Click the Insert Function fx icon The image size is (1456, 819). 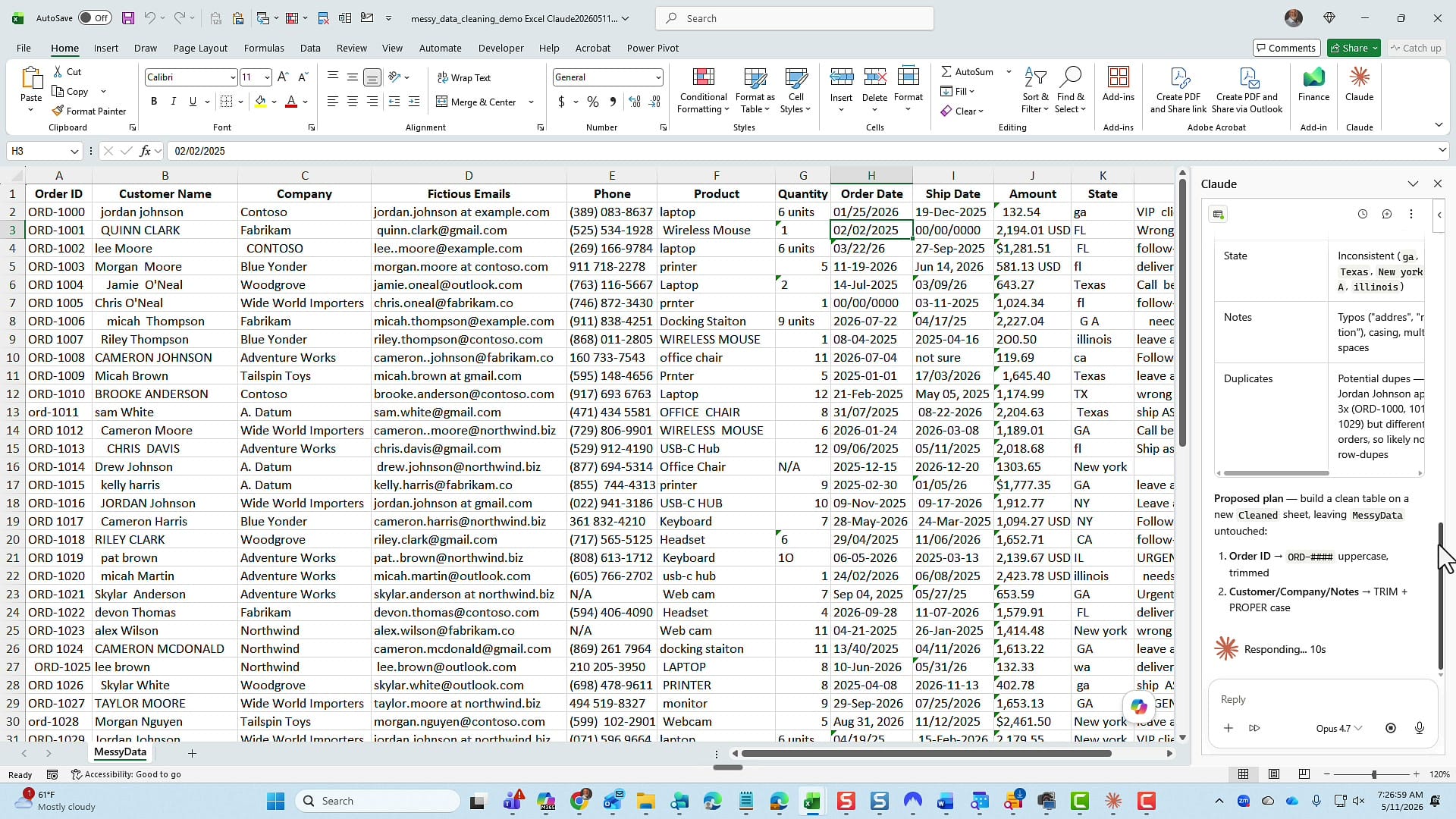(x=145, y=151)
